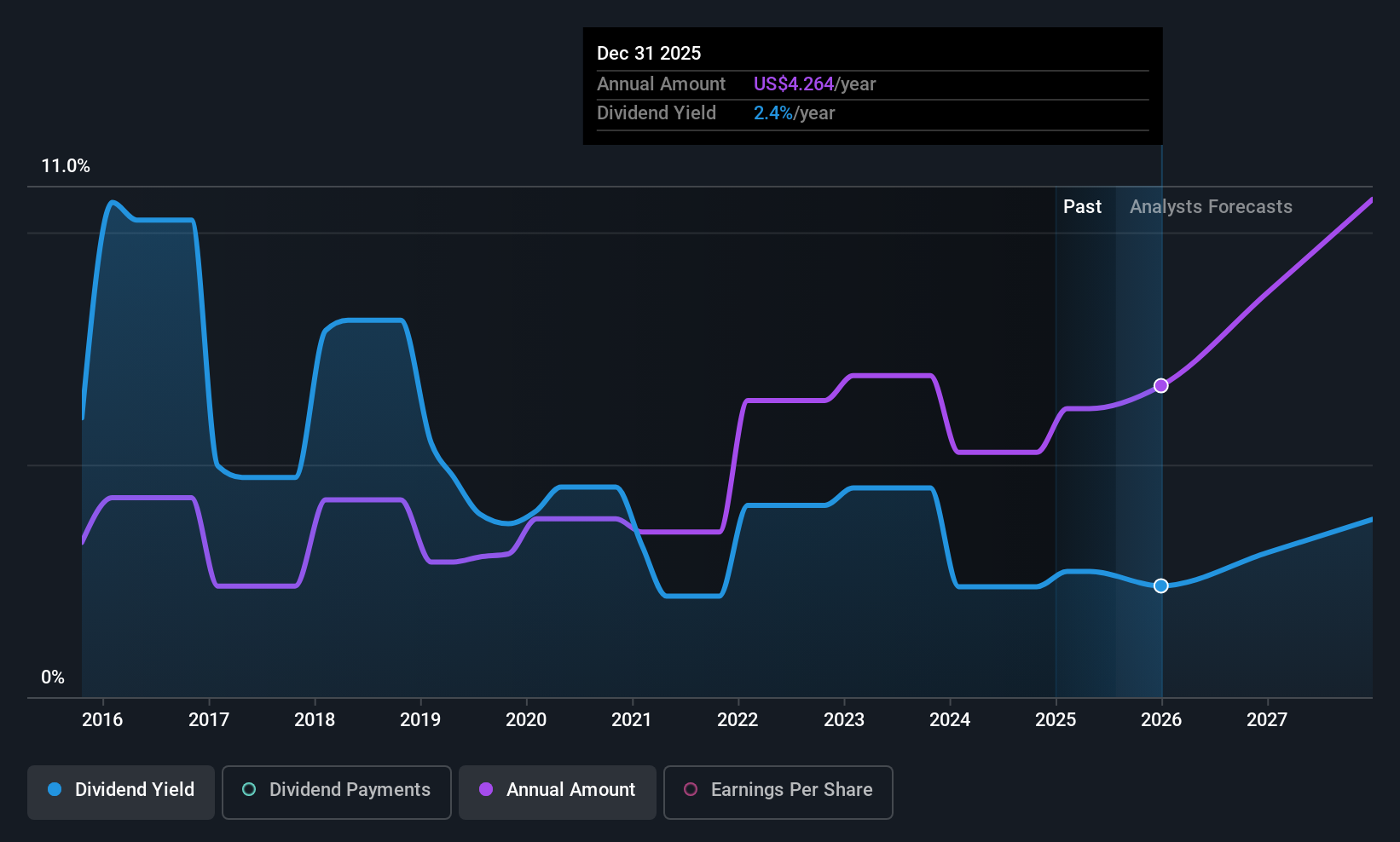Toggle the Dividend Yield series

pos(121,792)
